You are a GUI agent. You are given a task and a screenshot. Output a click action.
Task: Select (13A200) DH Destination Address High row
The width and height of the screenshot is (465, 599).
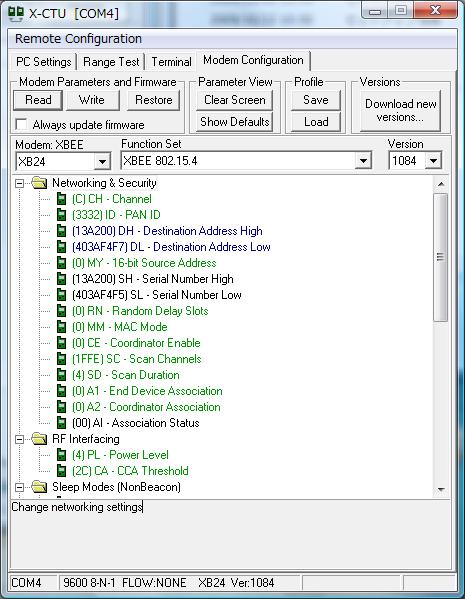167,231
